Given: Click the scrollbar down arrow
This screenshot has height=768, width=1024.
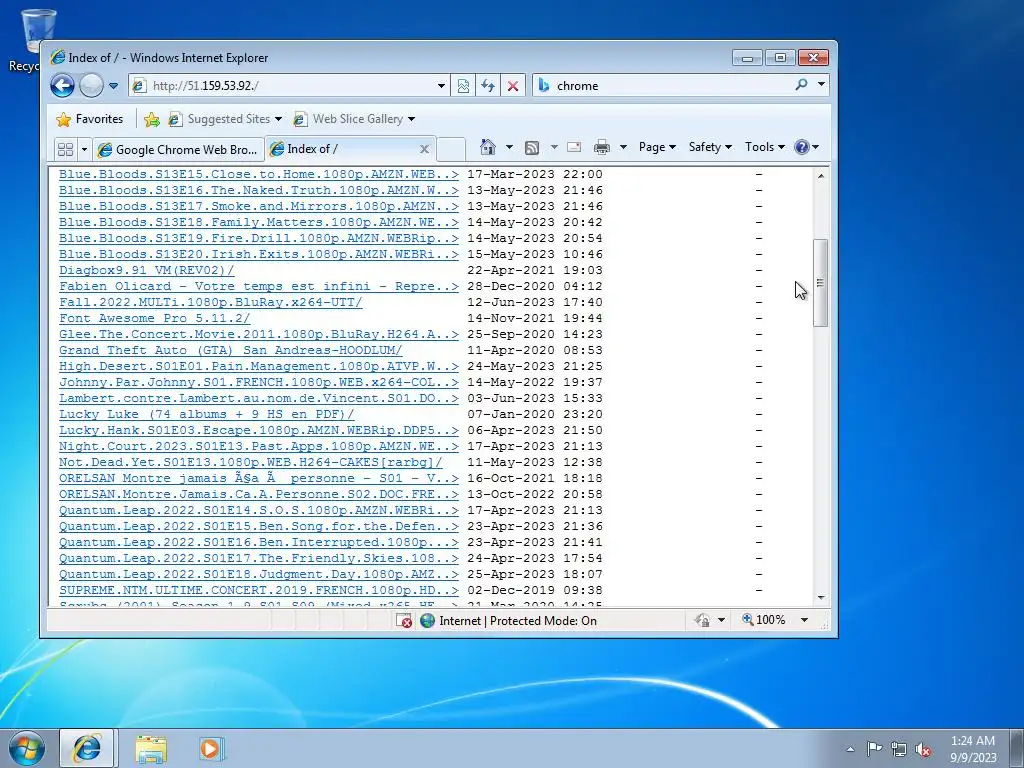Looking at the screenshot, I should (821, 598).
